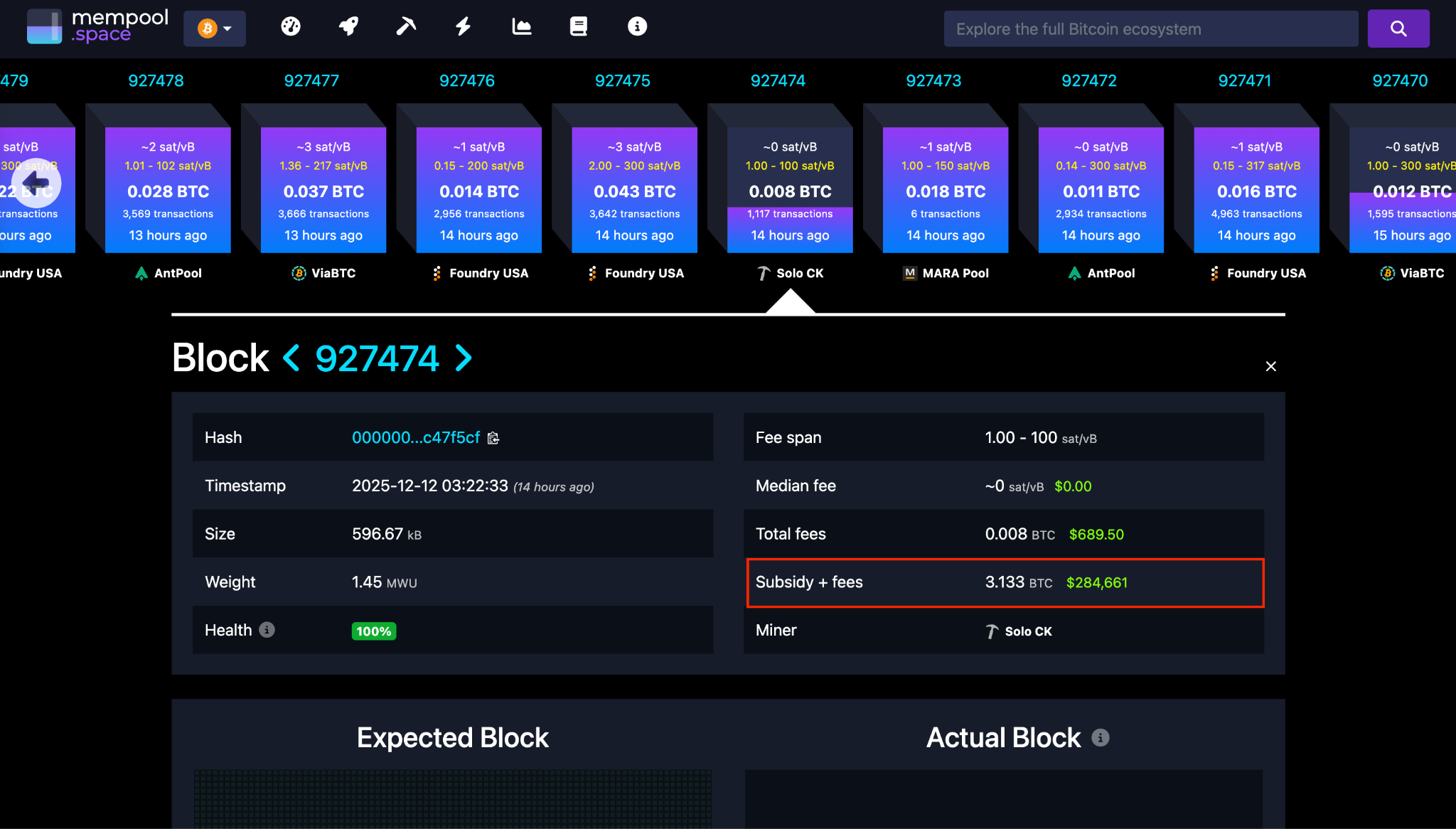Open the graphs chart icon
1456x829 pixels.
[x=521, y=27]
